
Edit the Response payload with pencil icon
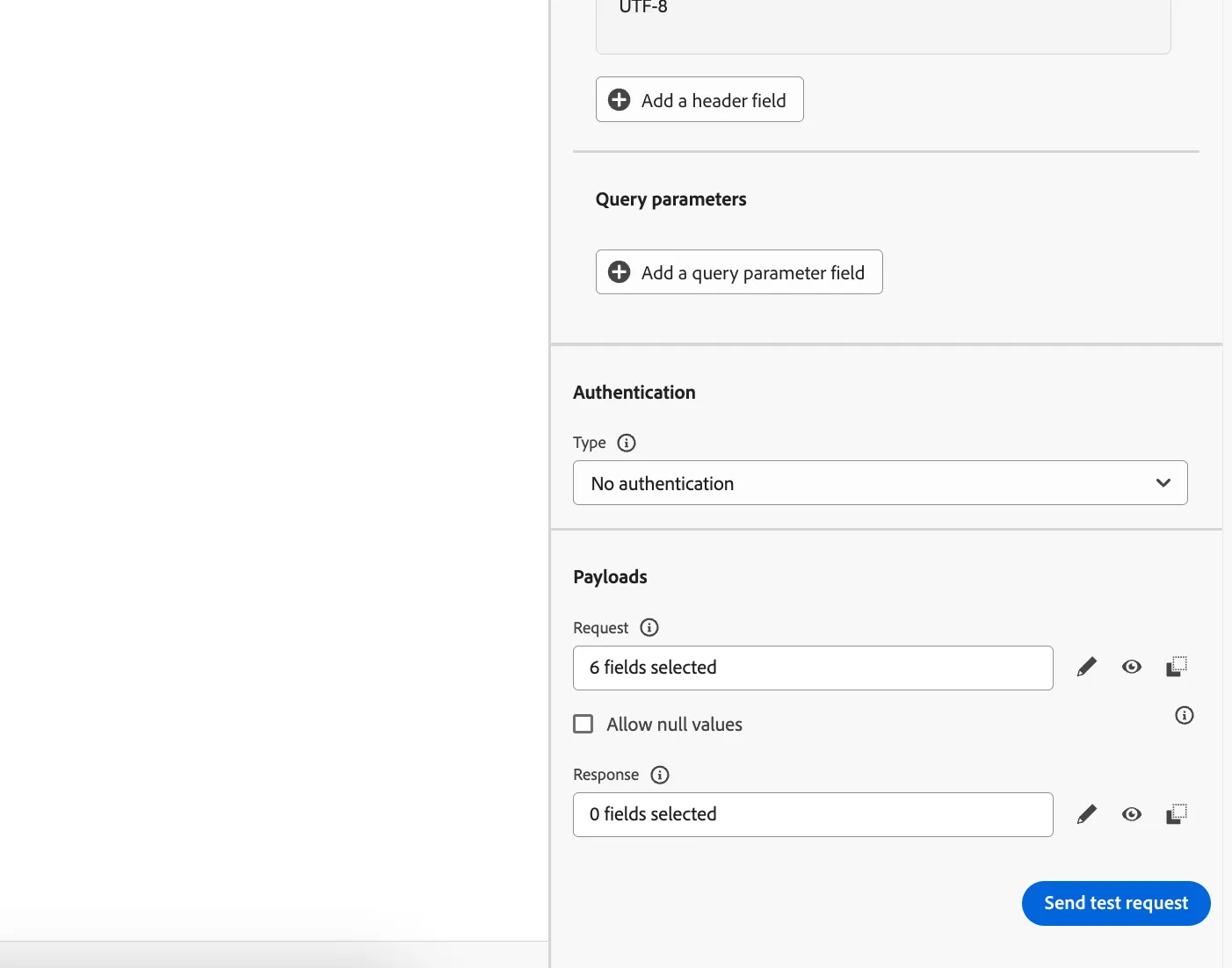point(1087,814)
